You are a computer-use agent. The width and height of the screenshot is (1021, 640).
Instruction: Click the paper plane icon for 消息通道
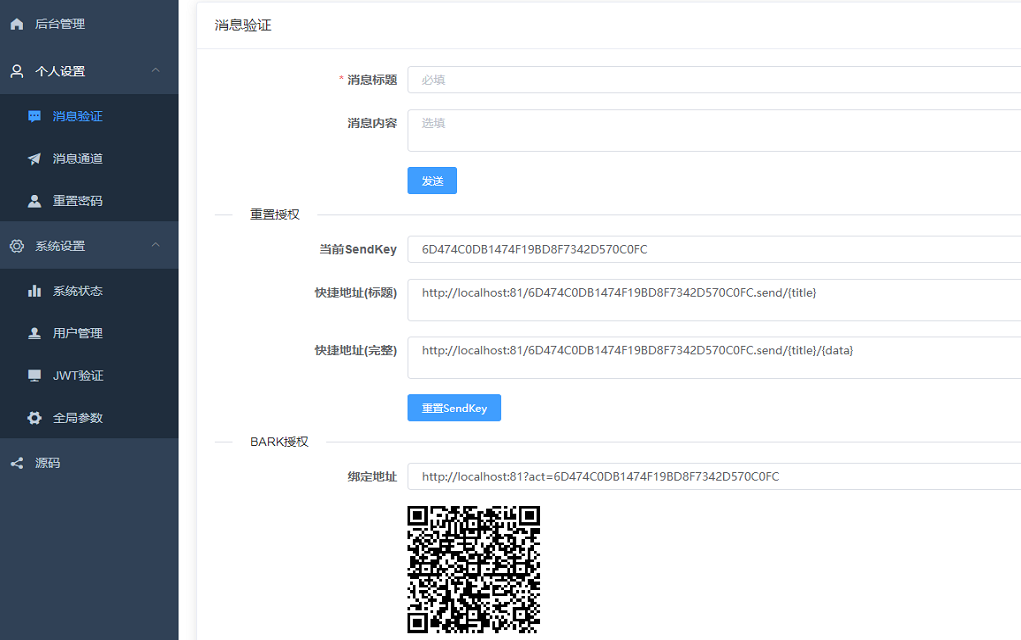coord(35,159)
